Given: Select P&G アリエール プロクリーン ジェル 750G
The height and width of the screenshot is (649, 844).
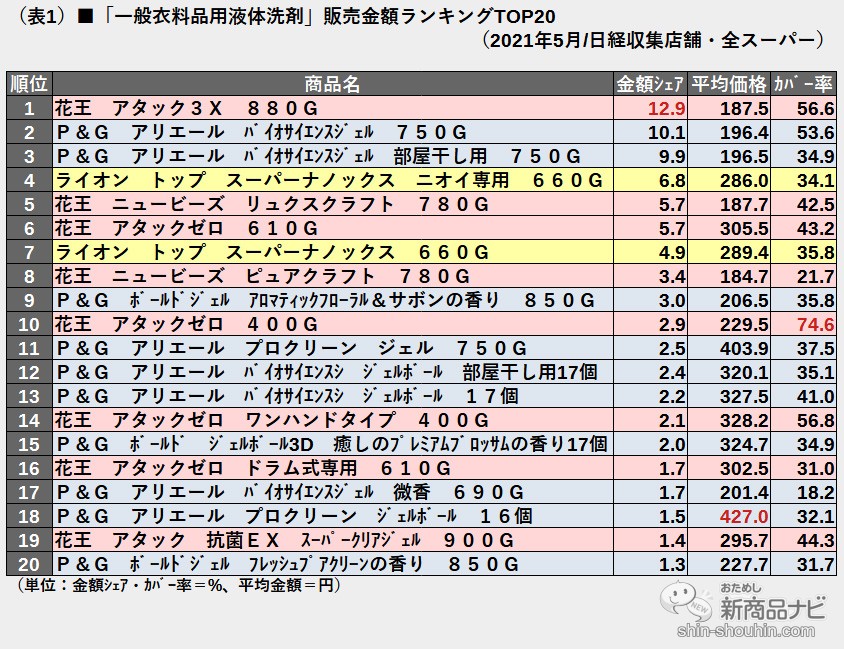Looking at the screenshot, I should [332, 348].
